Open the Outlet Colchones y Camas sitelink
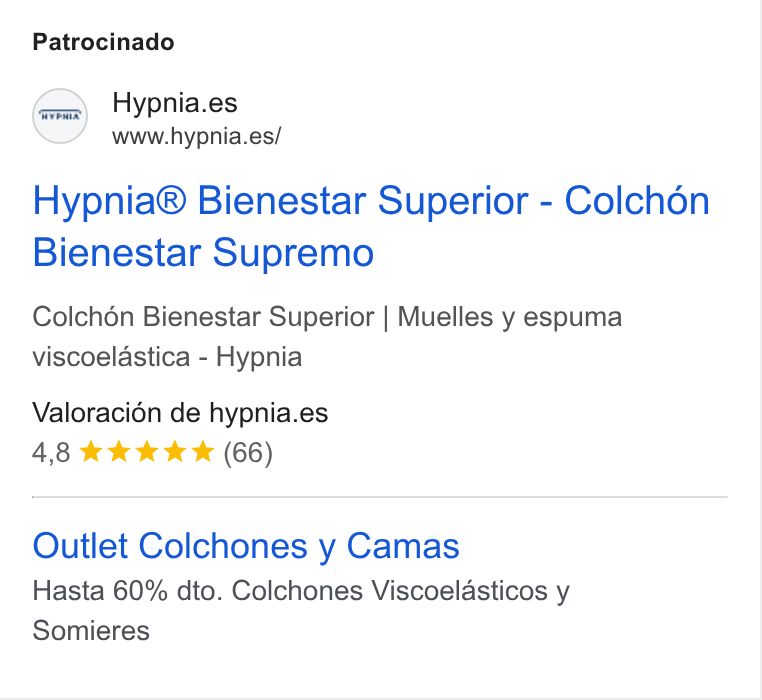762x700 pixels. tap(246, 546)
